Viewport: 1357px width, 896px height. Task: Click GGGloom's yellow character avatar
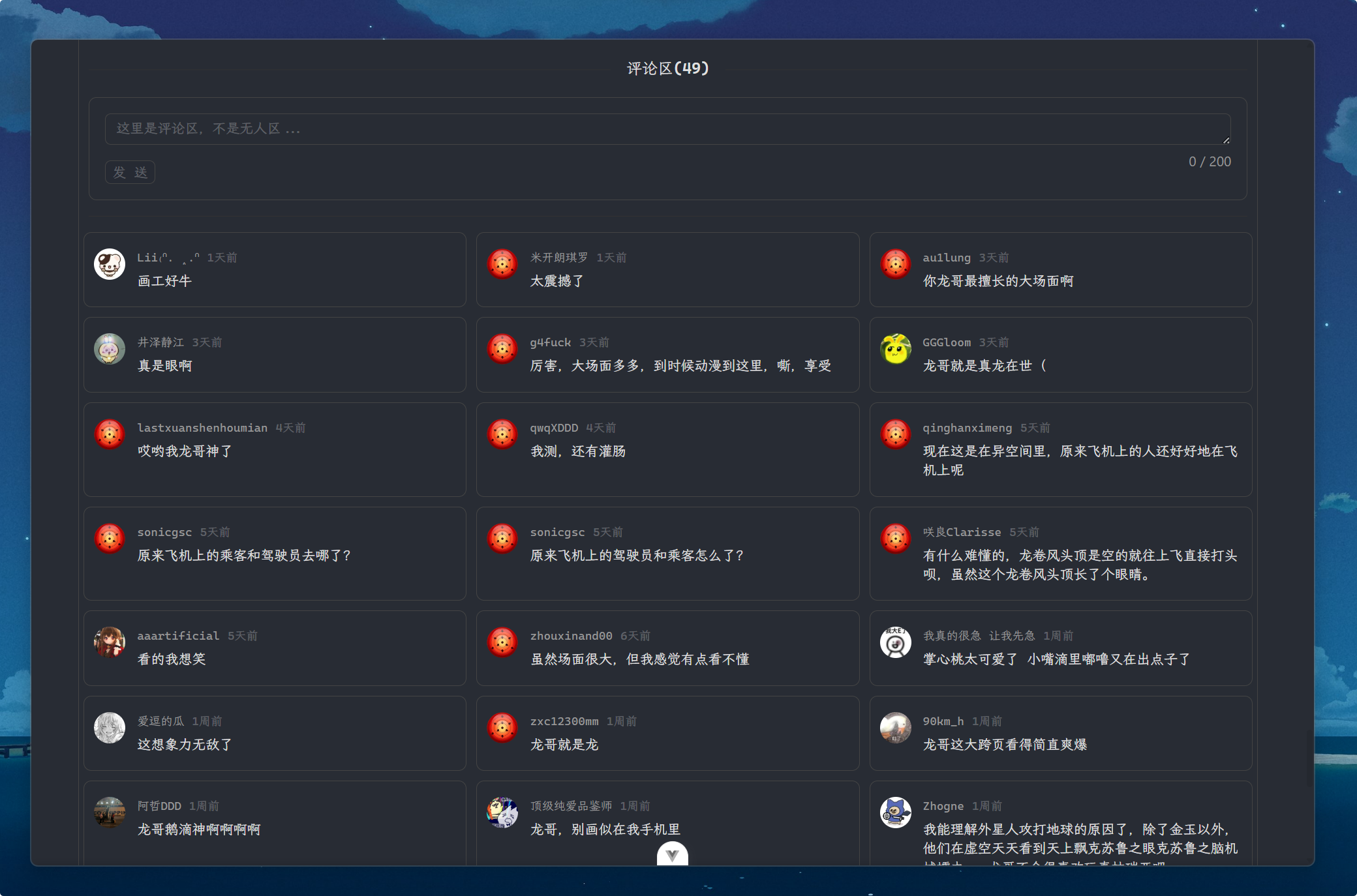click(895, 349)
